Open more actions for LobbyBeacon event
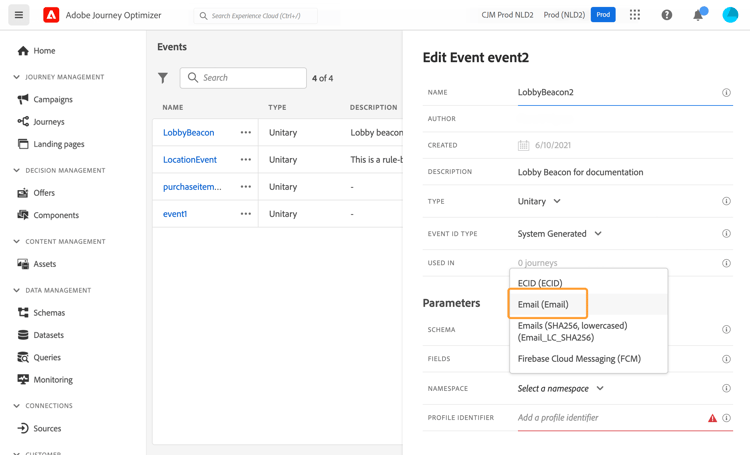Screen dimensions: 750x455 tap(246, 132)
